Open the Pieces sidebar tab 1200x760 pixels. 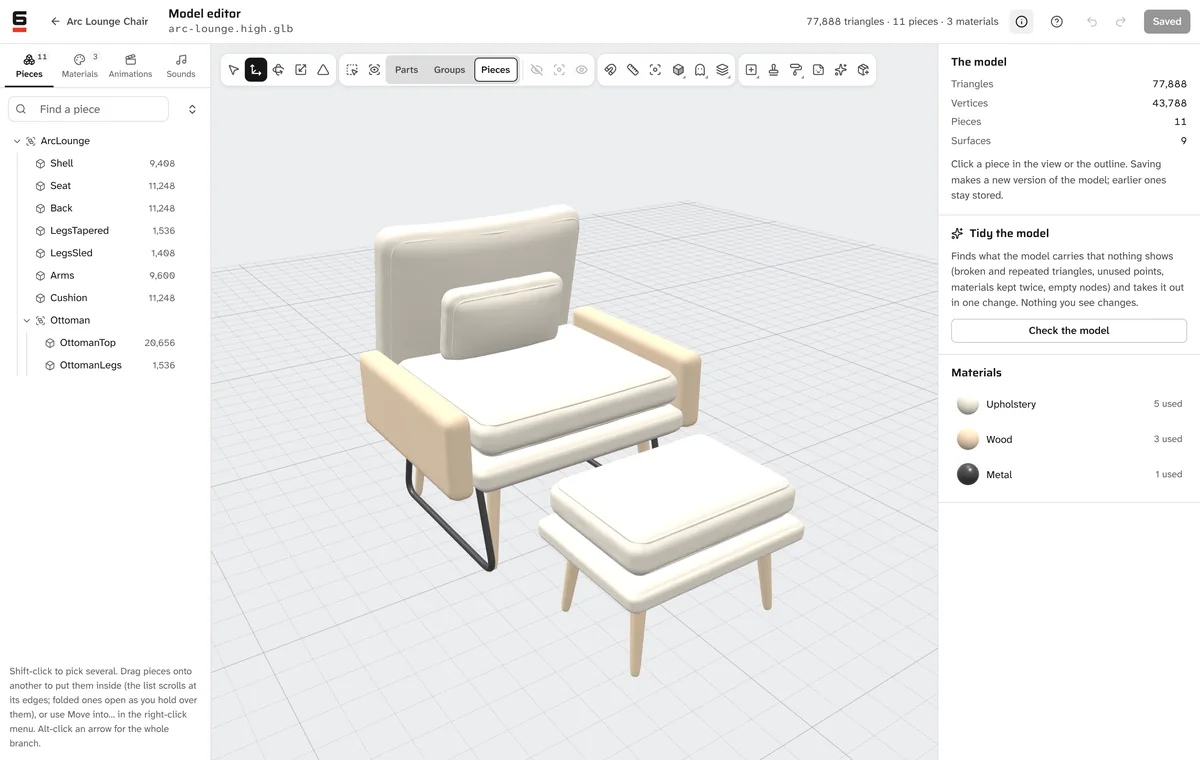pyautogui.click(x=30, y=66)
